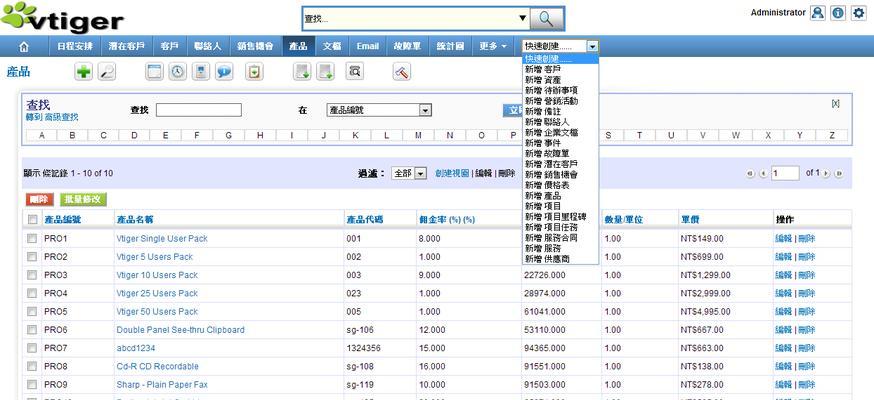Image resolution: width=874 pixels, height=400 pixels.
Task: Show the world clock icon
Action: coord(178,72)
